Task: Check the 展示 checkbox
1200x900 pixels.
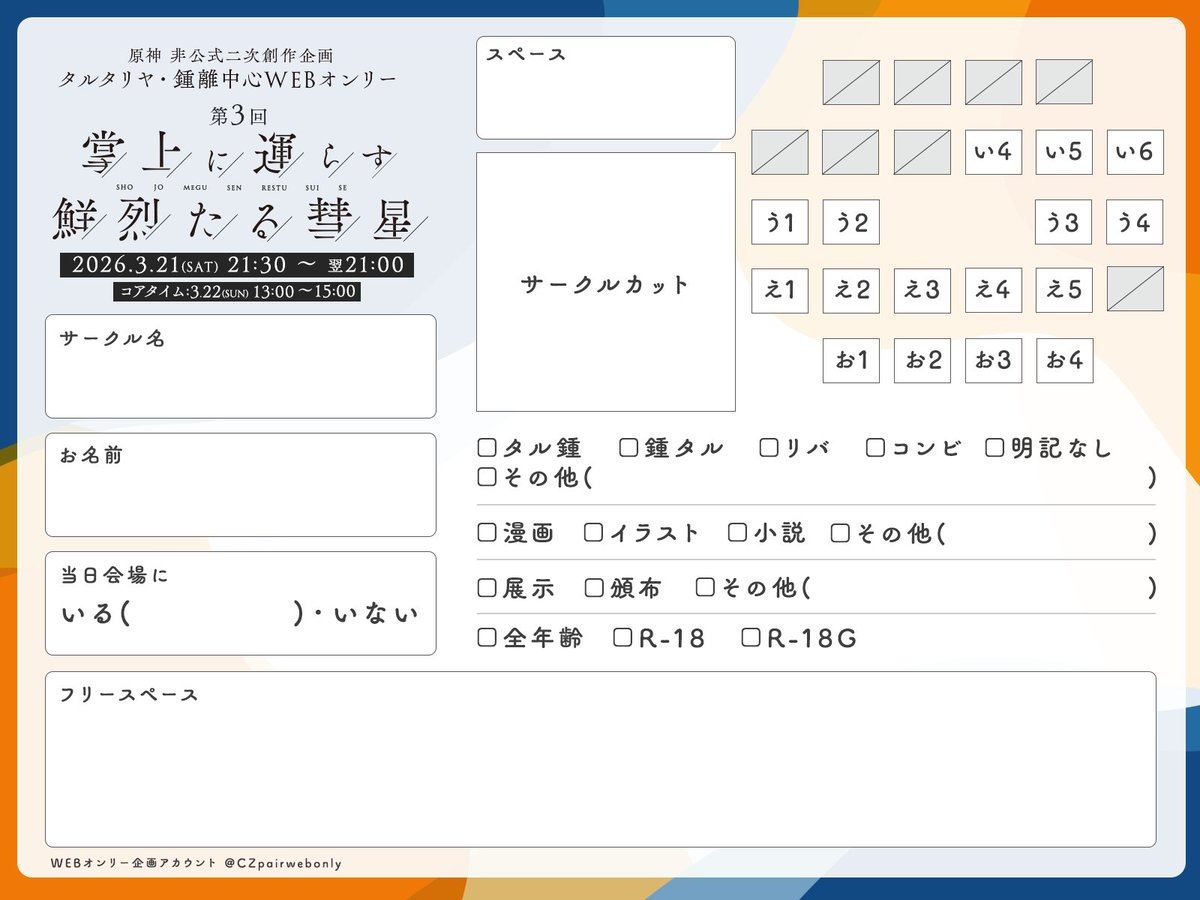Action: 486,588
